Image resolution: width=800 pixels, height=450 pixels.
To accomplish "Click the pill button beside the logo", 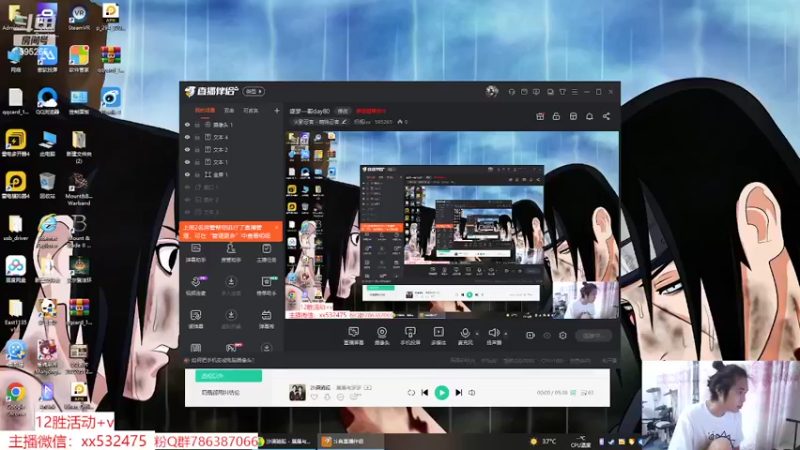I will [x=254, y=91].
